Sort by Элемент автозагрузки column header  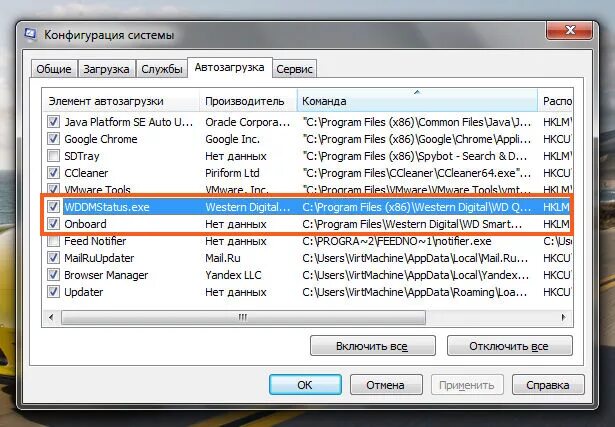[x=121, y=101]
